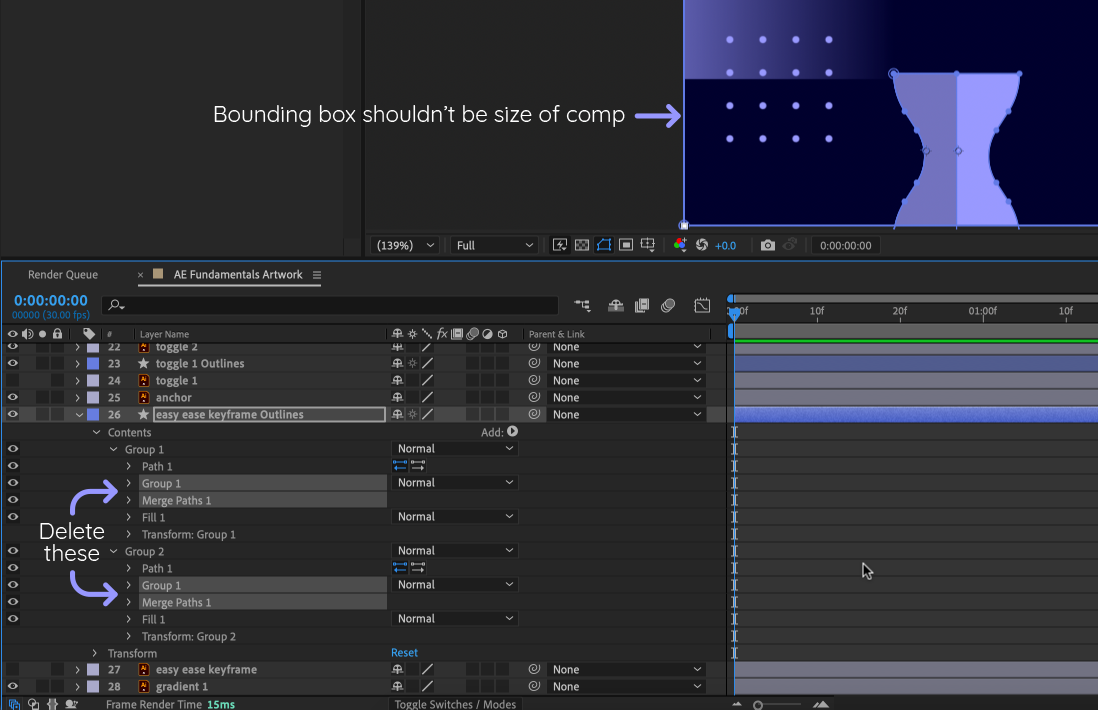The image size is (1098, 710).
Task: Click the Frame Blending composition switch
Action: click(x=641, y=305)
